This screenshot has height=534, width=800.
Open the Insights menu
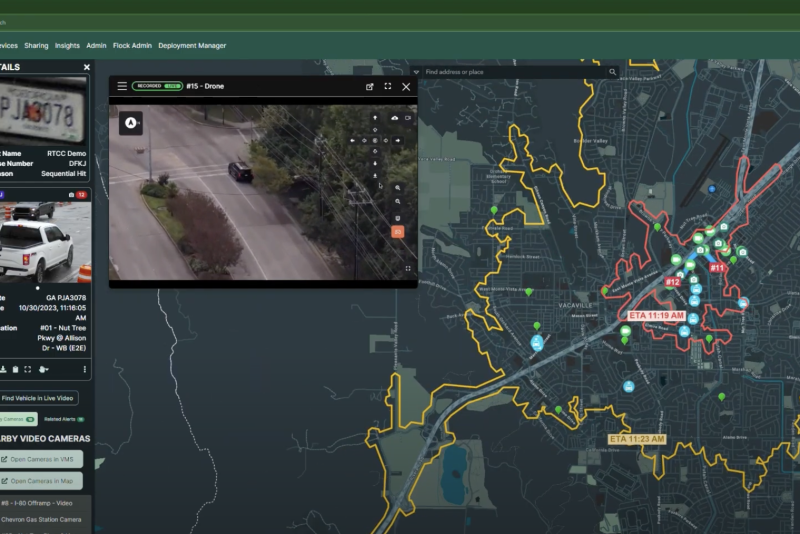(67, 45)
